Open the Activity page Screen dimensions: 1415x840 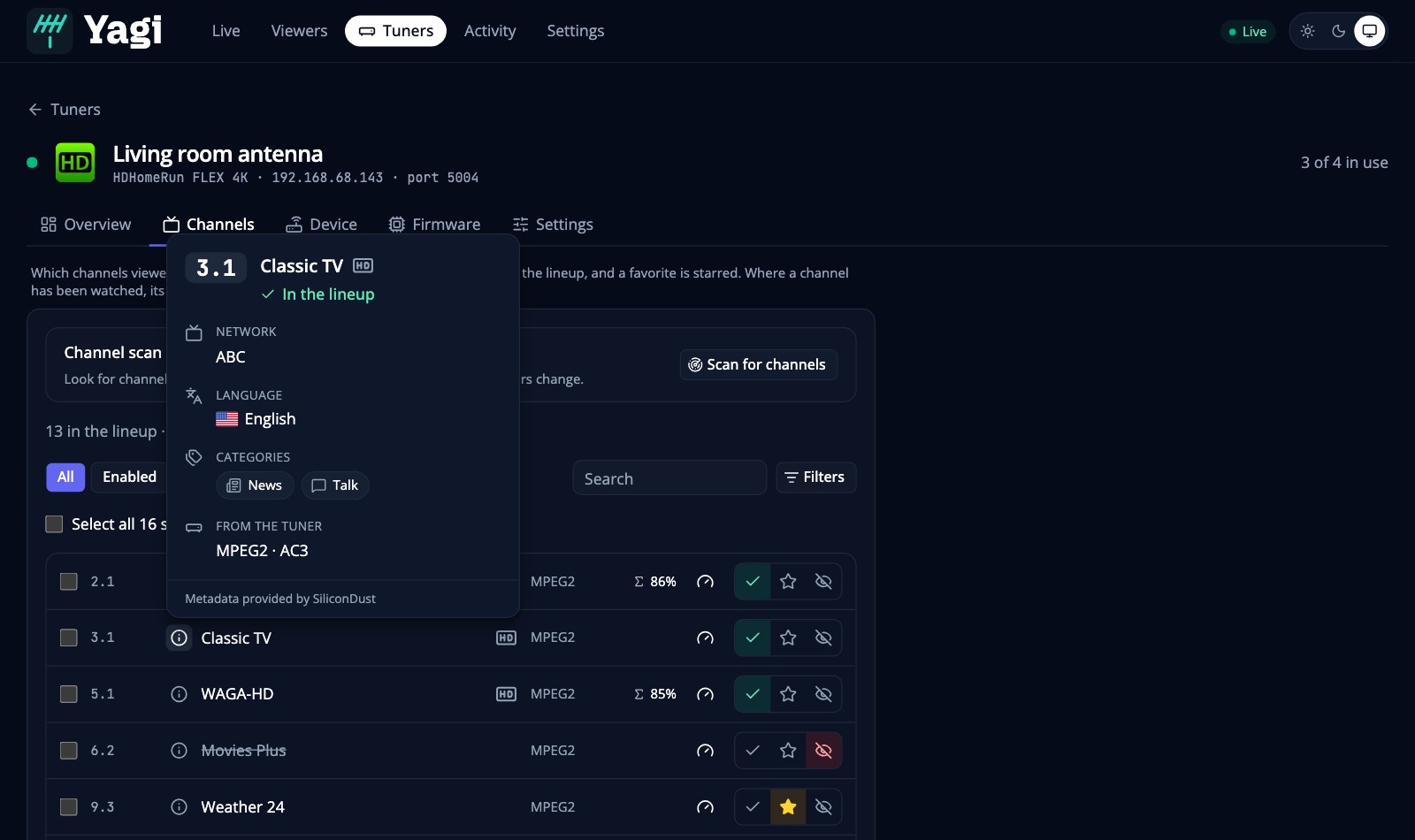(x=490, y=31)
